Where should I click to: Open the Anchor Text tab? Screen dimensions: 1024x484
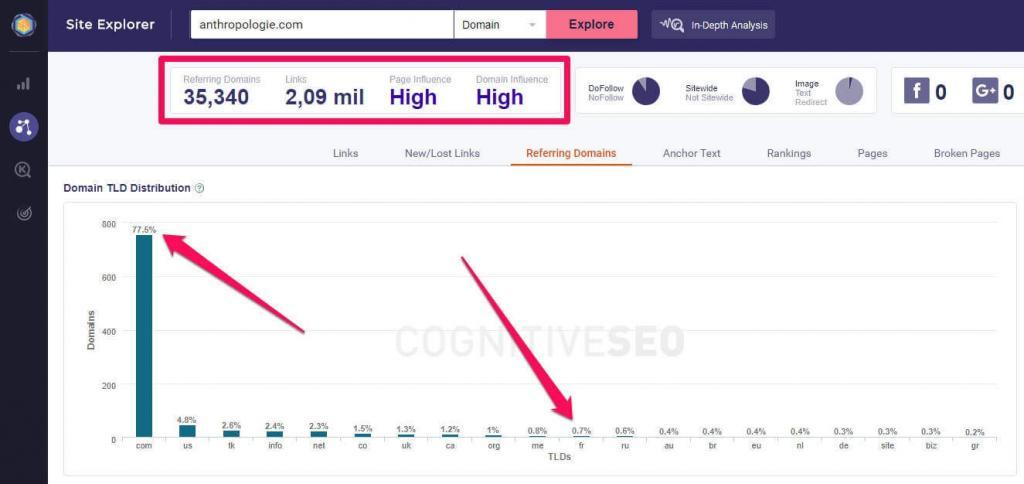(691, 153)
